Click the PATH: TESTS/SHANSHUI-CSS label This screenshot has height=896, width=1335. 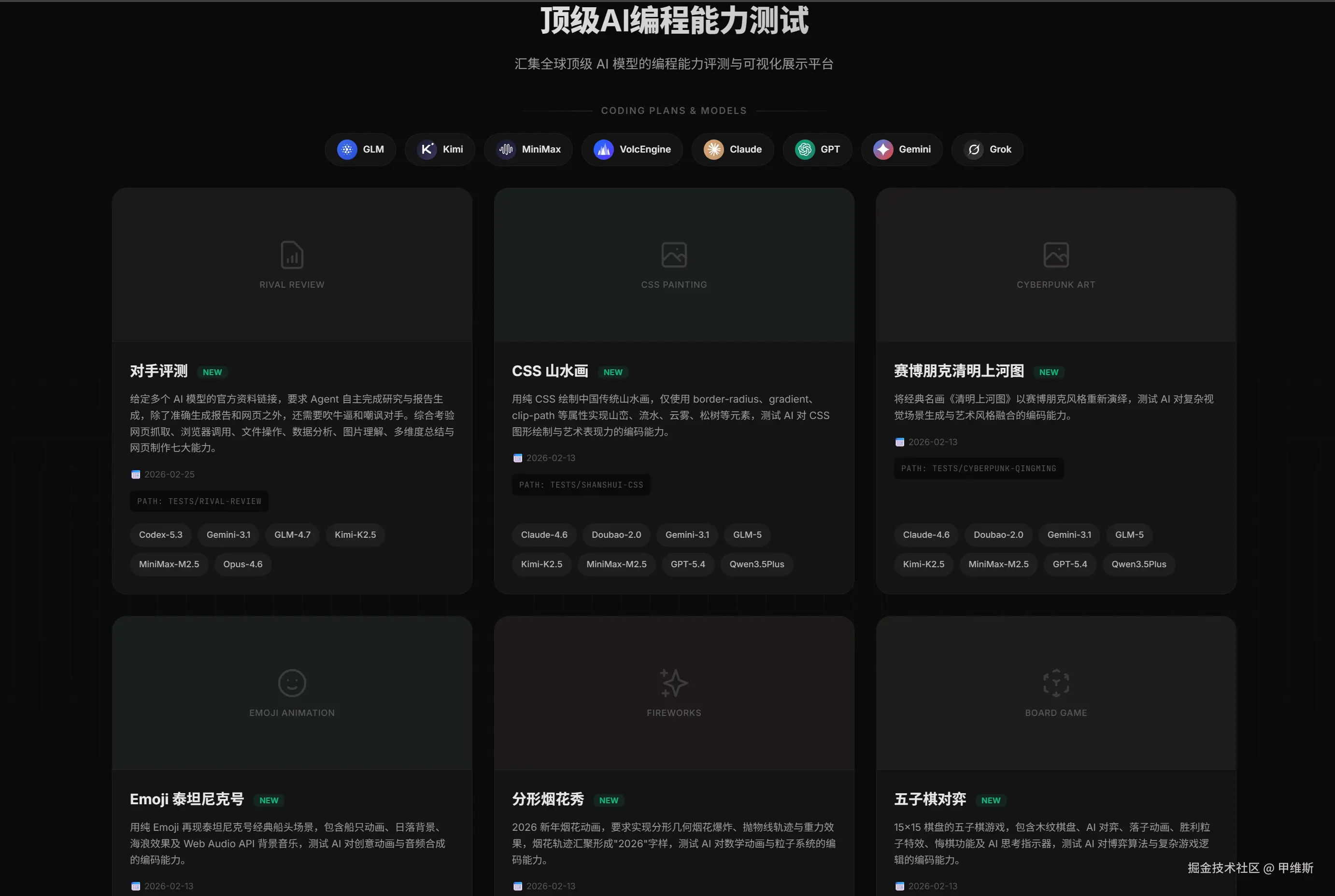pos(581,485)
